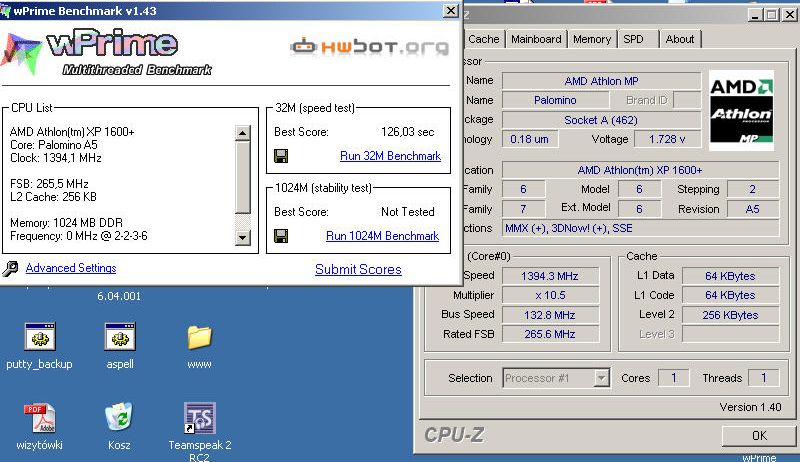The height and width of the screenshot is (462, 800).
Task: Click the floppy save icon under 32M test
Action: 281,156
